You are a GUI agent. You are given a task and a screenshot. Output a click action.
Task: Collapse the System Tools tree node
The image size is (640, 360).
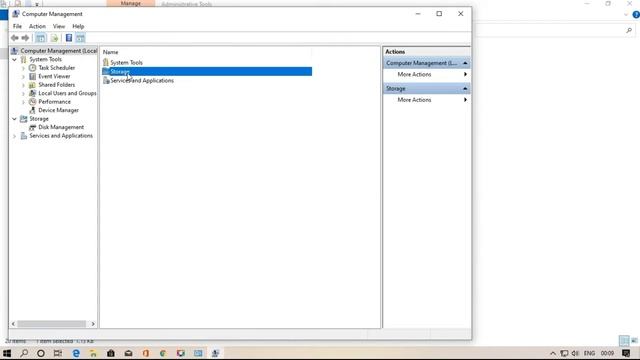[x=14, y=60]
